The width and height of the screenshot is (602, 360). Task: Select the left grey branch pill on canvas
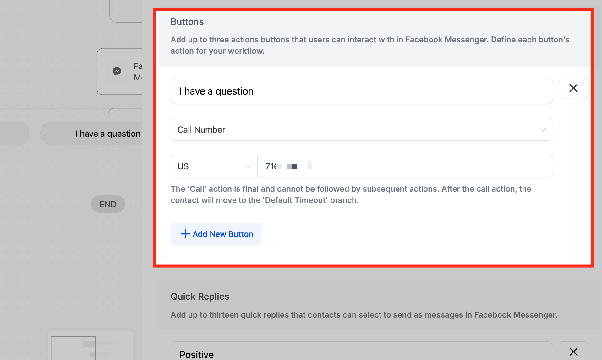pos(14,134)
